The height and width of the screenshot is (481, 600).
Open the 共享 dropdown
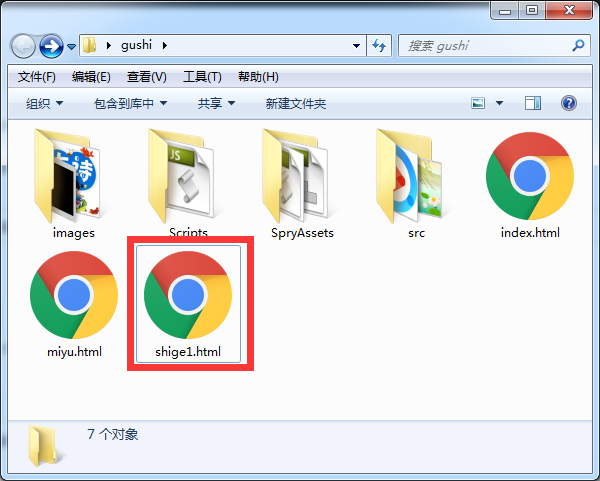point(216,103)
